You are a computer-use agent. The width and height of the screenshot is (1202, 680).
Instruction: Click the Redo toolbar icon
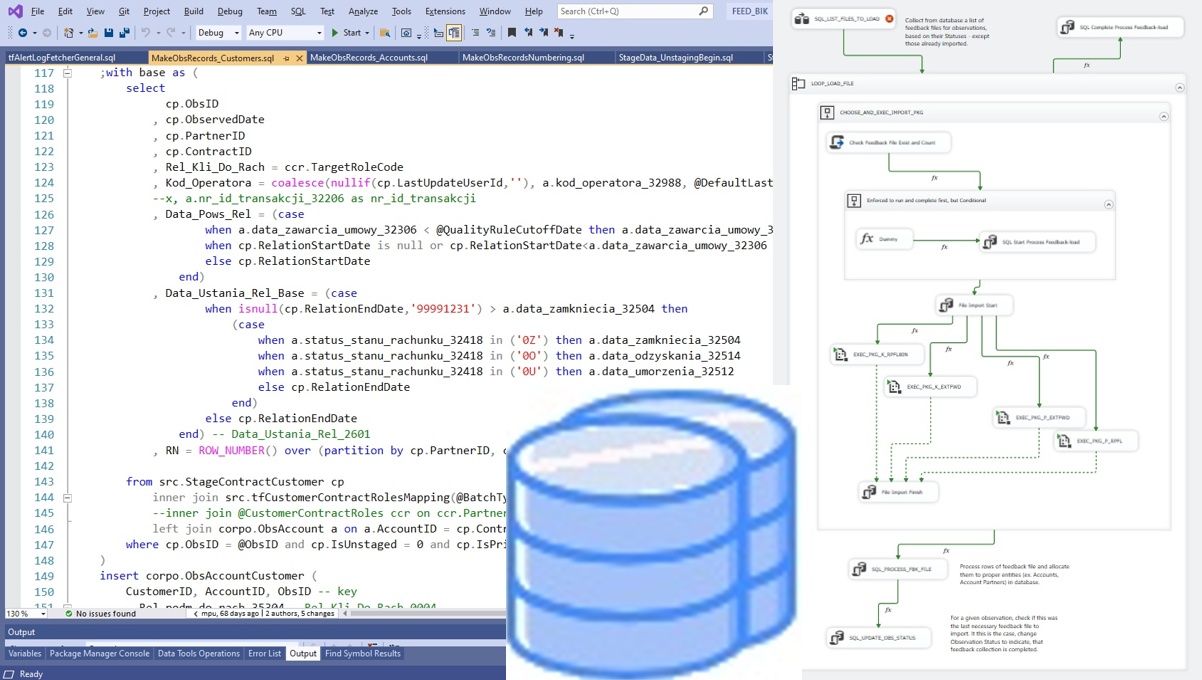click(x=171, y=33)
